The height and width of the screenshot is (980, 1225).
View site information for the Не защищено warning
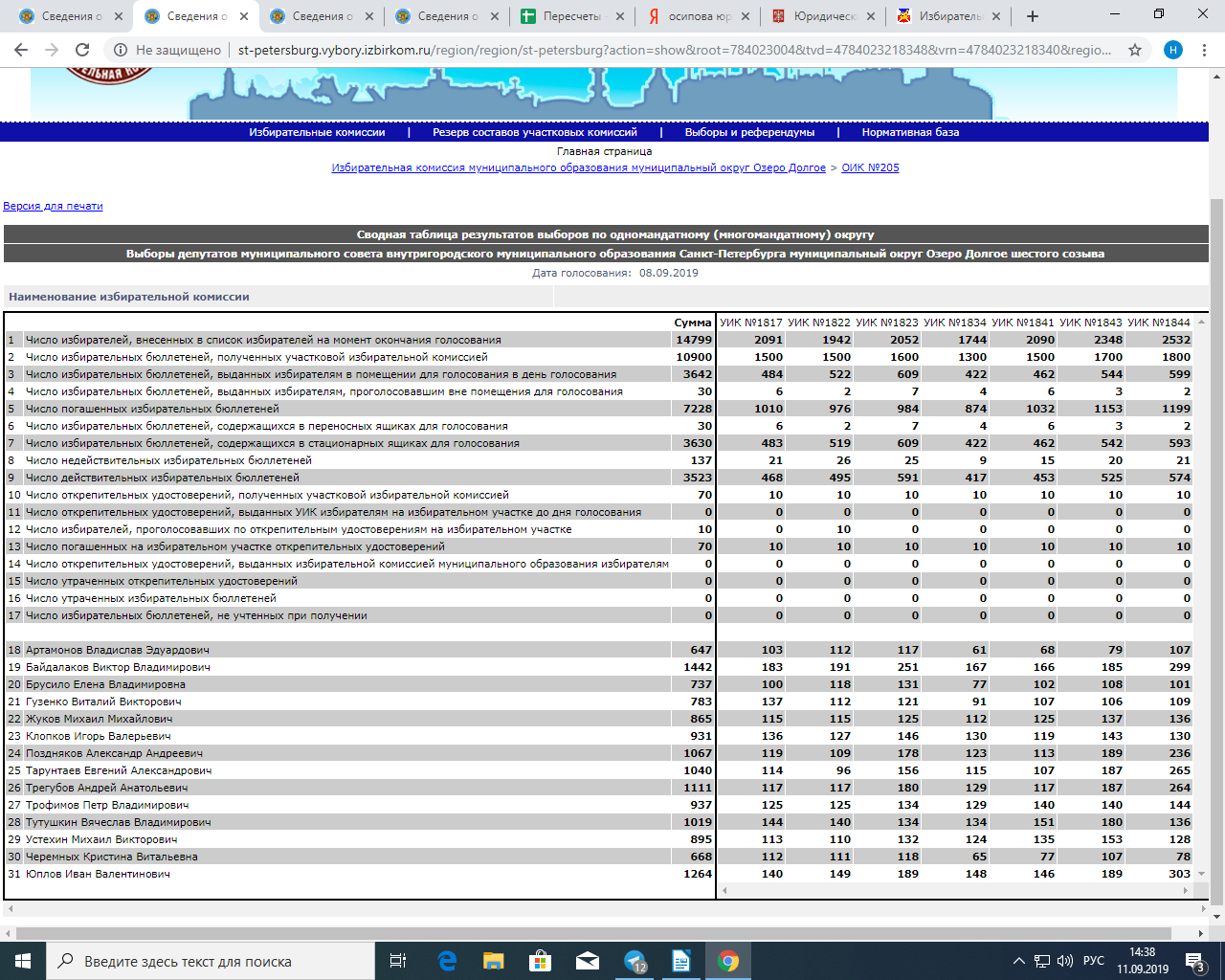pyautogui.click(x=167, y=50)
